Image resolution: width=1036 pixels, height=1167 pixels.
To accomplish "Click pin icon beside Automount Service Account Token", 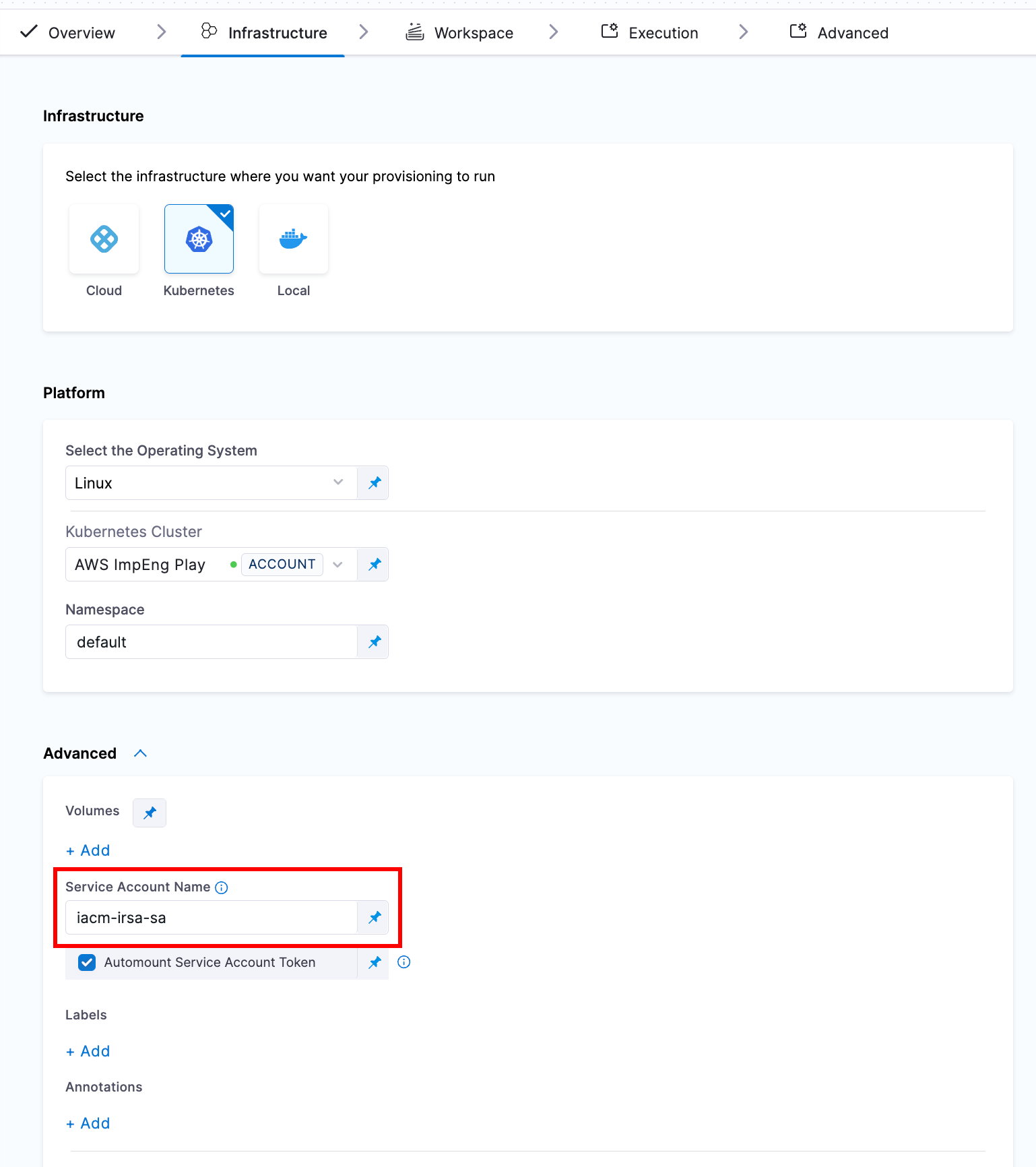I will (374, 962).
